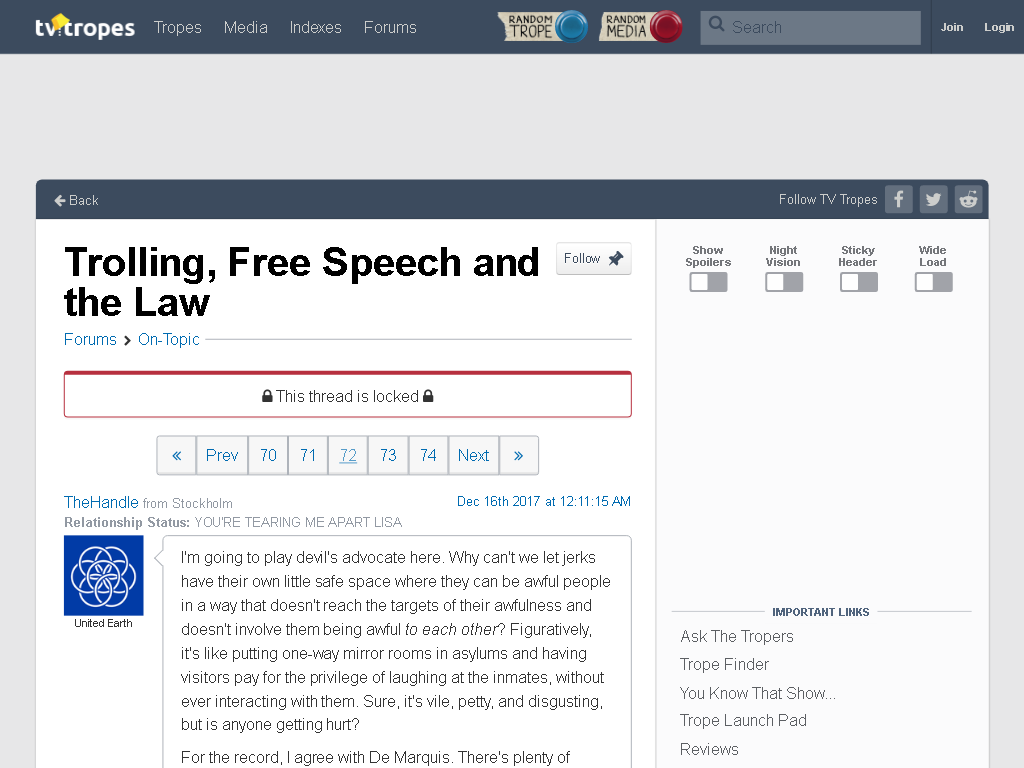Open TheHandle's United Earth avatar
The image size is (1024, 768).
104,575
